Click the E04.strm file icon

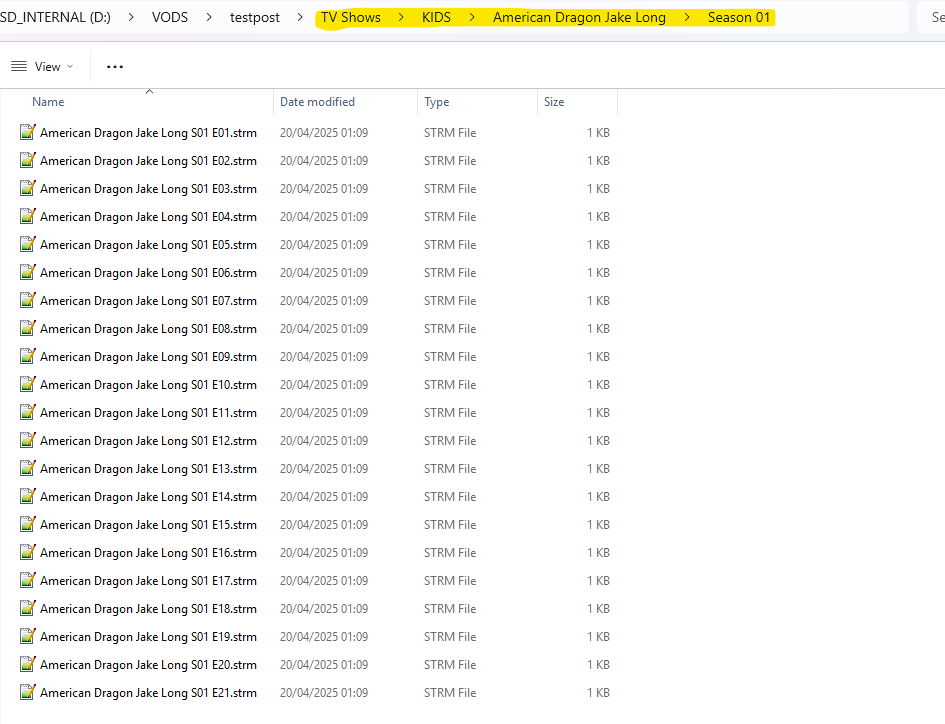[27, 216]
